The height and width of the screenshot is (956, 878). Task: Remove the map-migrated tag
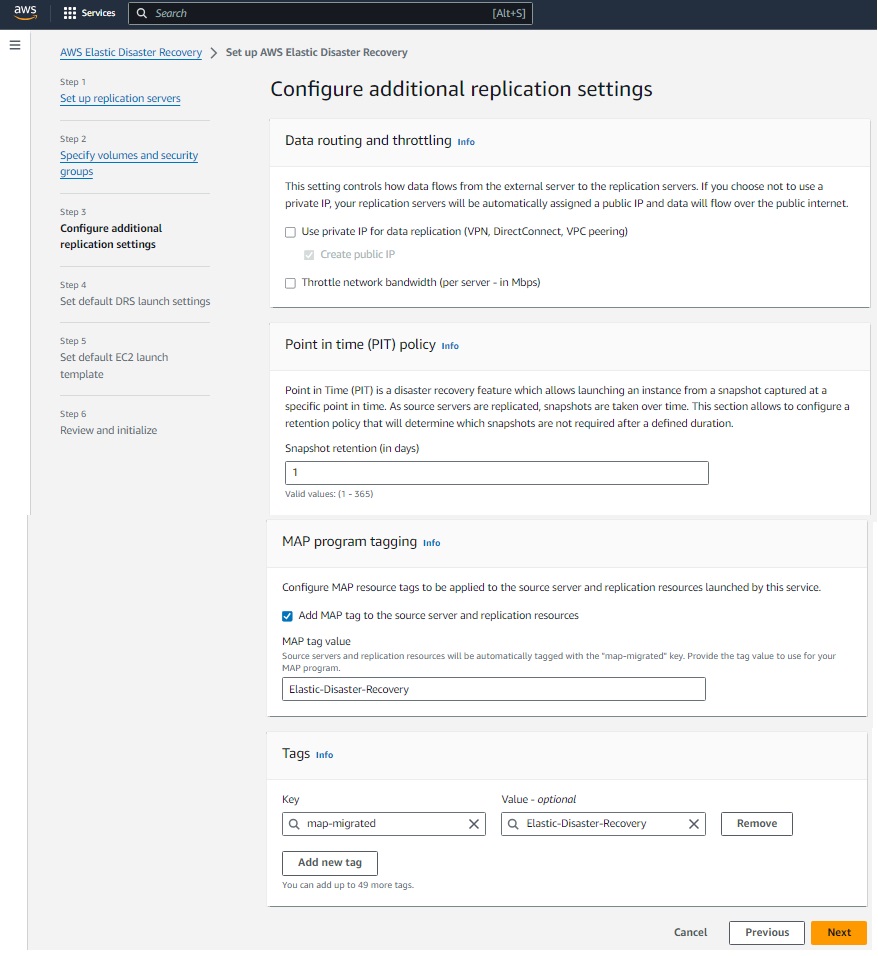click(756, 824)
